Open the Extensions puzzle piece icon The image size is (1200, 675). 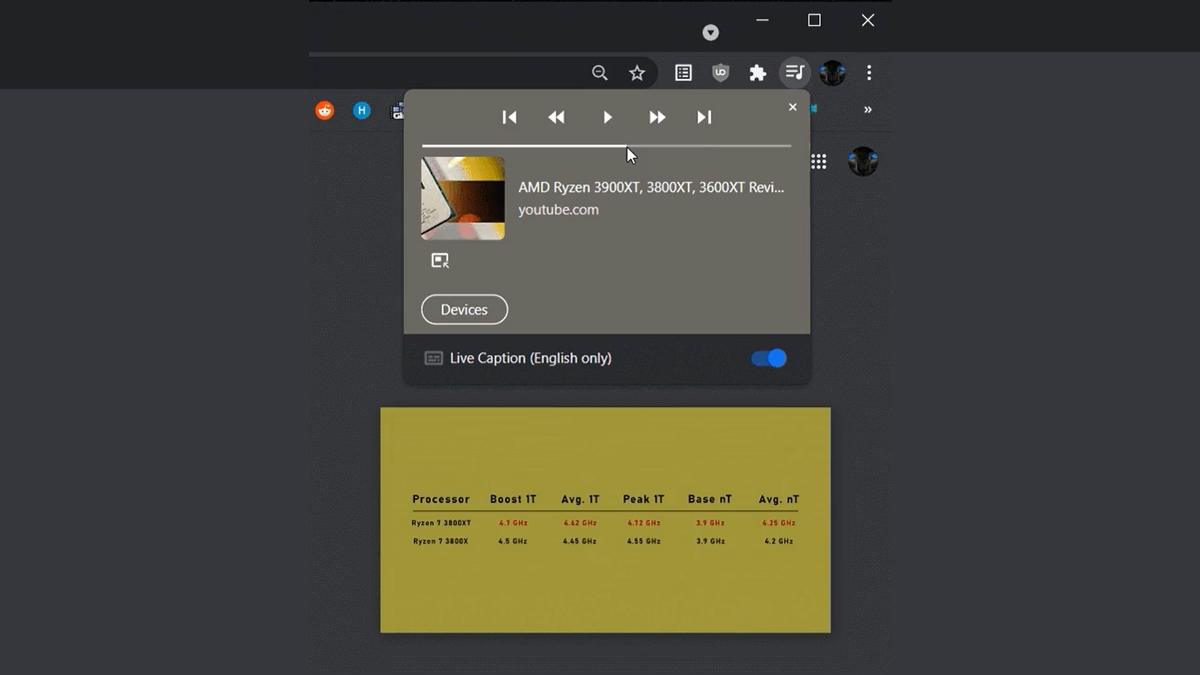(x=757, y=72)
